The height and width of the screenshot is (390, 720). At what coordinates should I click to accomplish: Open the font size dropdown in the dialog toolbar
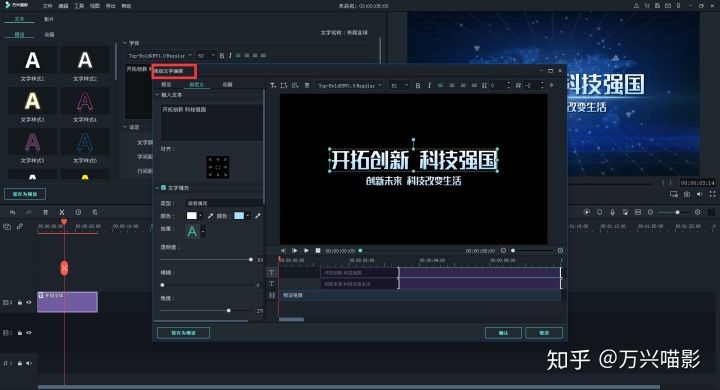[399, 85]
